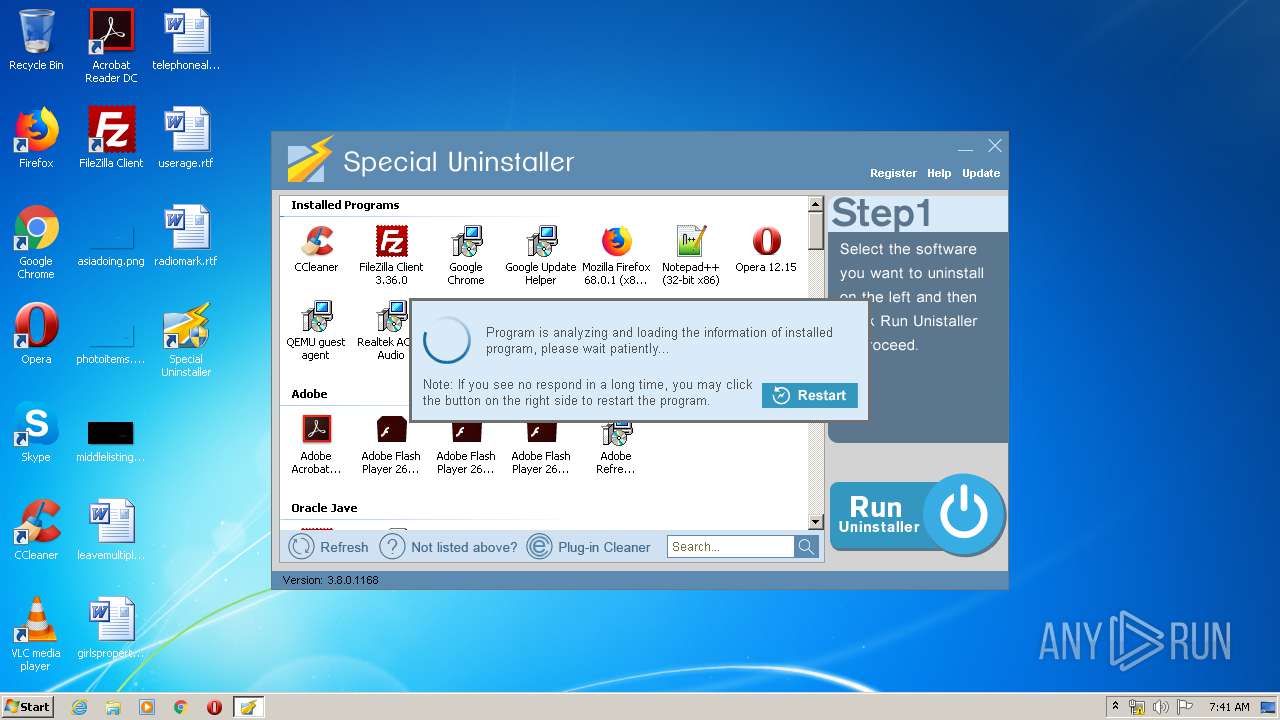This screenshot has width=1280, height=720.
Task: Click the taskbar clock showing 7:41 AM
Action: [x=1229, y=707]
